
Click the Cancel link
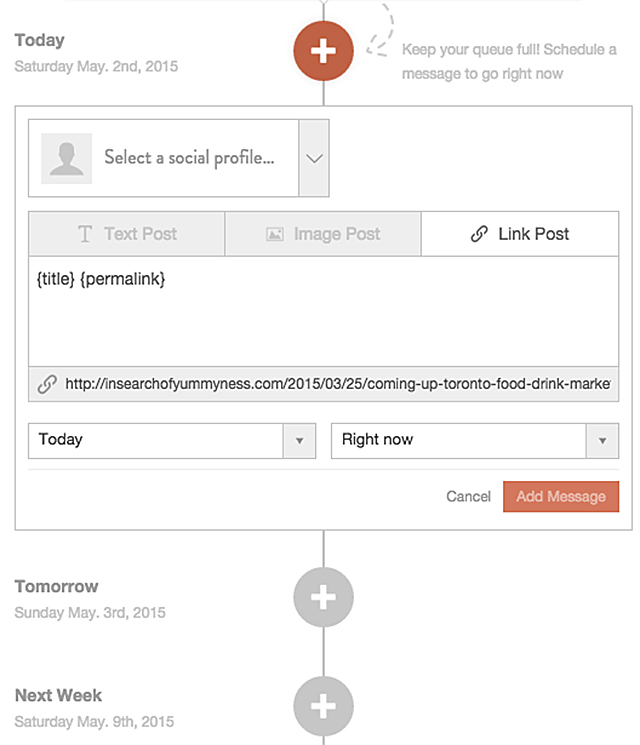pos(468,497)
